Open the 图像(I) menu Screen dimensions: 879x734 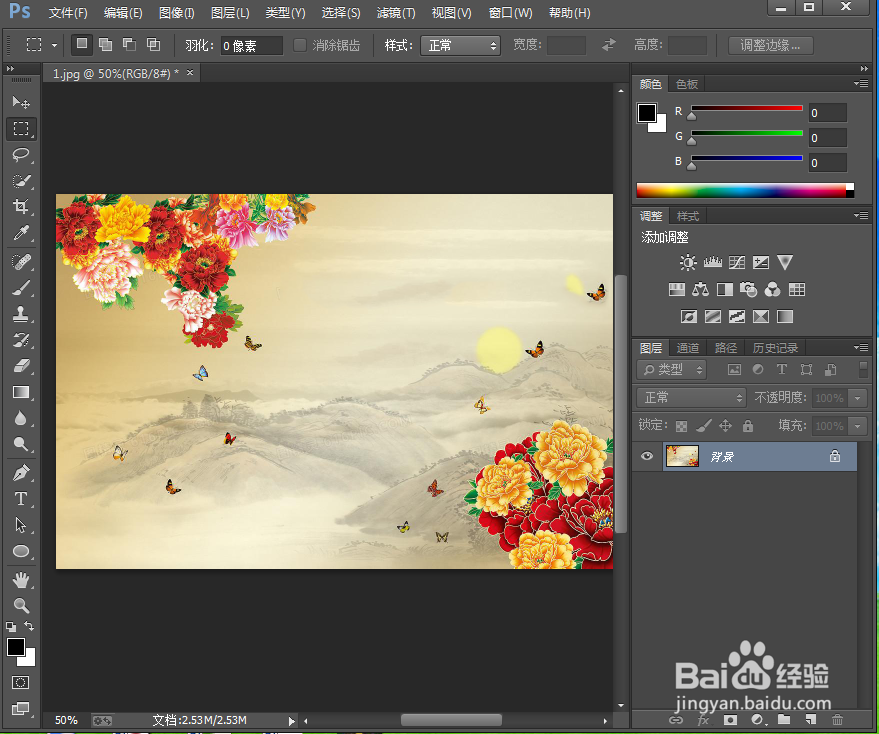click(x=177, y=12)
